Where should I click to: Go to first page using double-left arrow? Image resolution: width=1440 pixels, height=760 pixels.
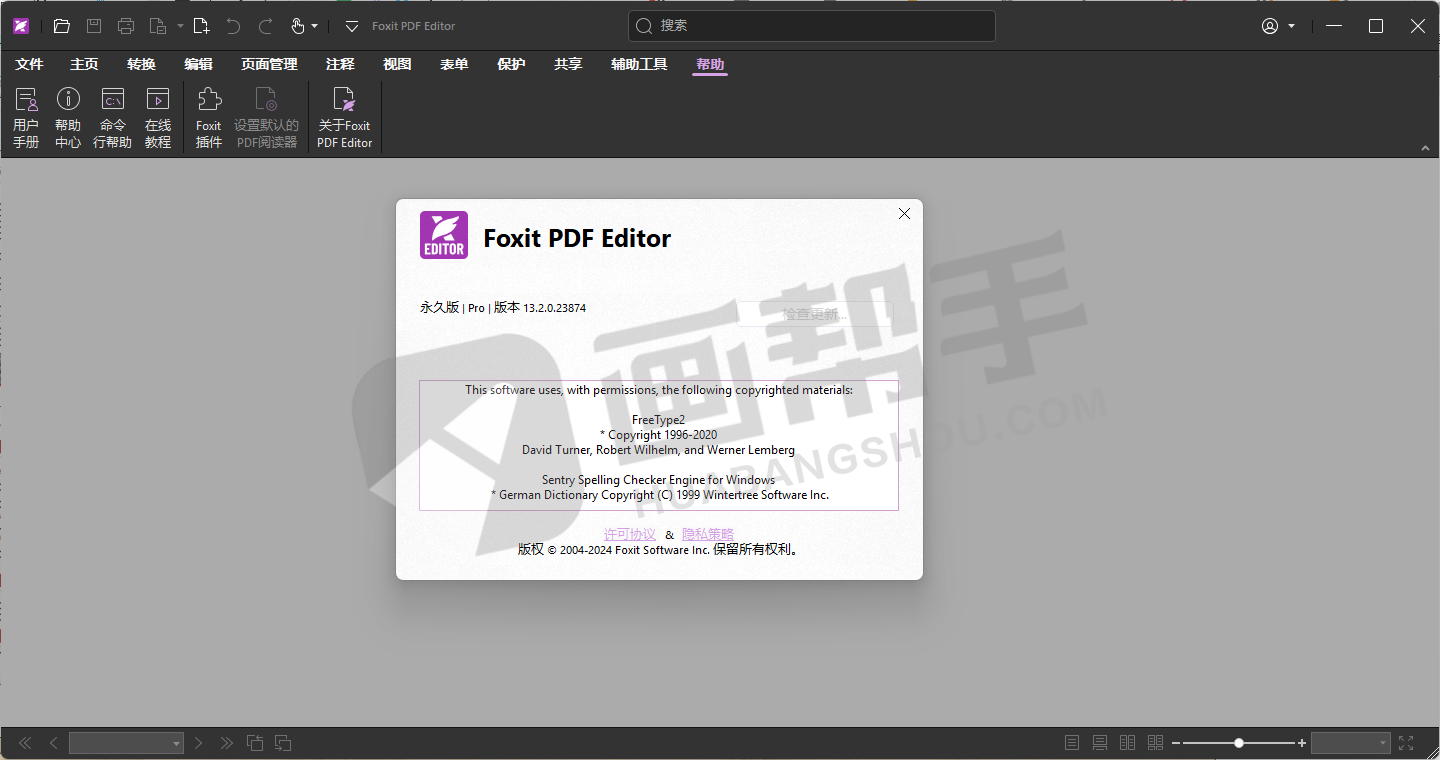point(25,743)
